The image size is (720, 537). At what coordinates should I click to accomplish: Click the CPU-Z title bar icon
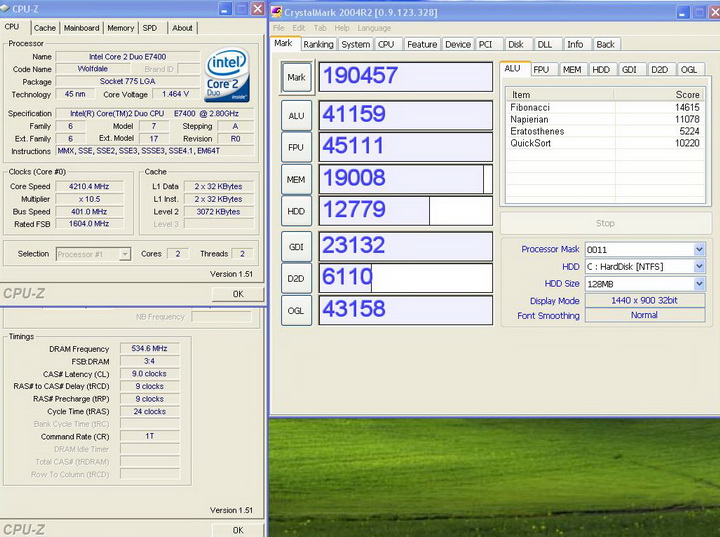(x=6, y=9)
